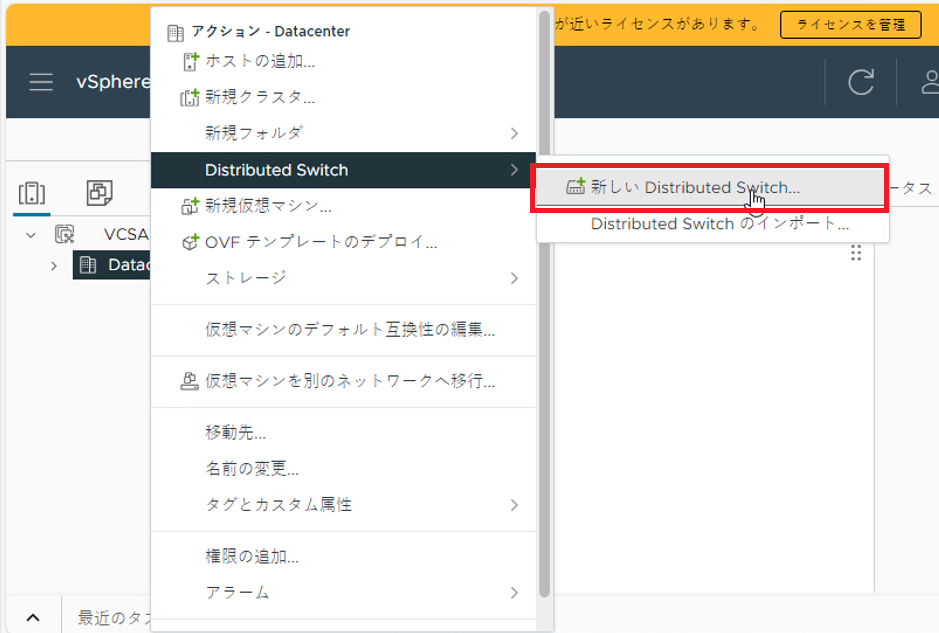Choose 仮想マシンのデフォルト互換性の編集... entry

pos(343,329)
